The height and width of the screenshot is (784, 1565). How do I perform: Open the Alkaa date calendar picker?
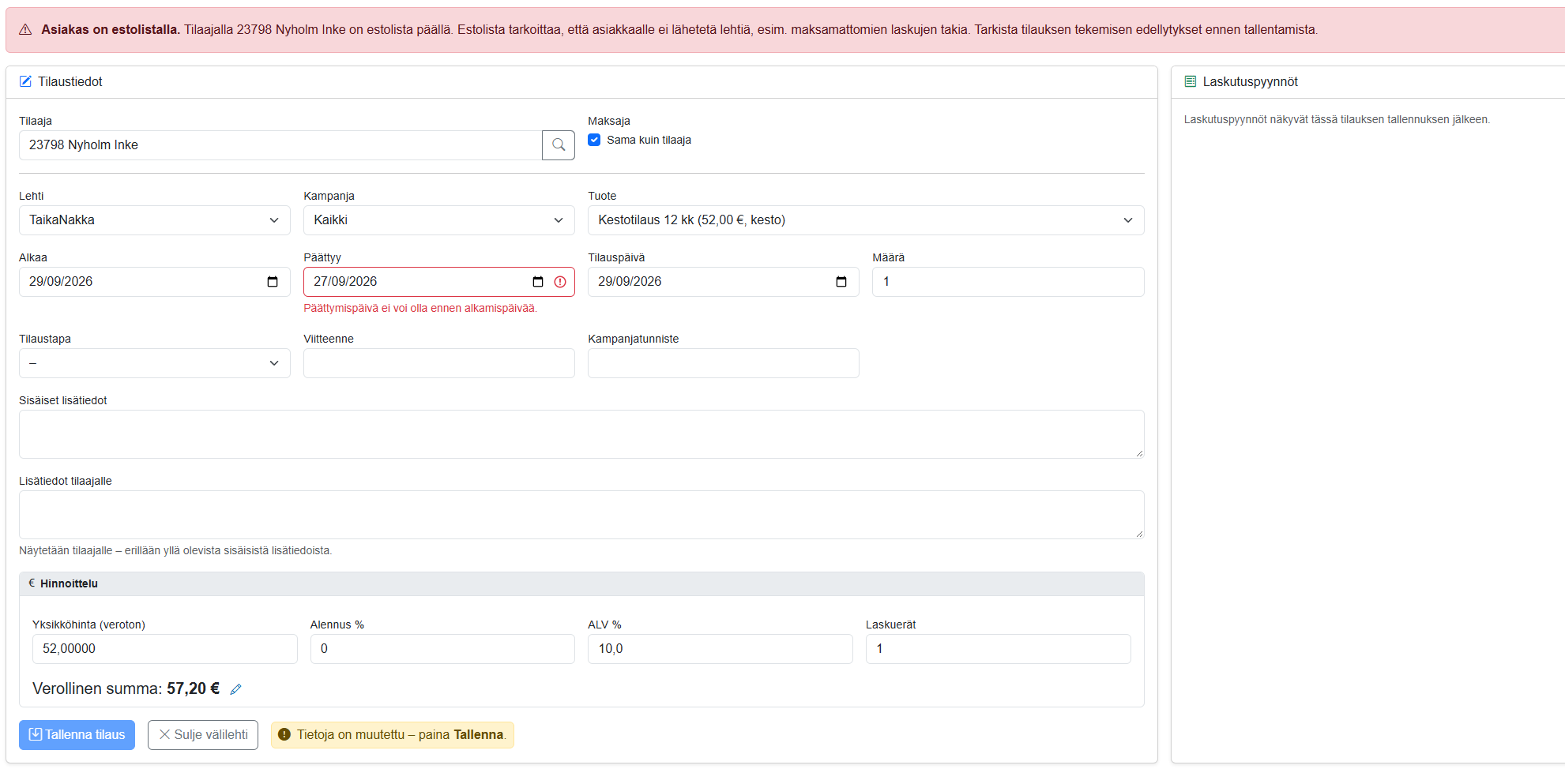coord(273,282)
